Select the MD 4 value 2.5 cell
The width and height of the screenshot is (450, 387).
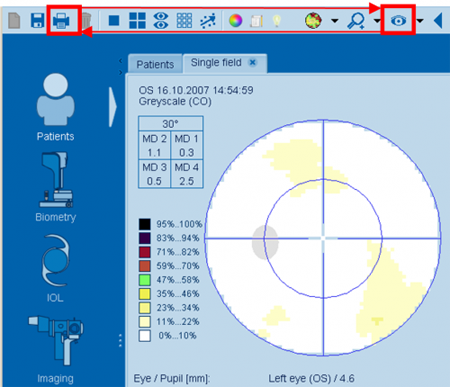coord(187,174)
